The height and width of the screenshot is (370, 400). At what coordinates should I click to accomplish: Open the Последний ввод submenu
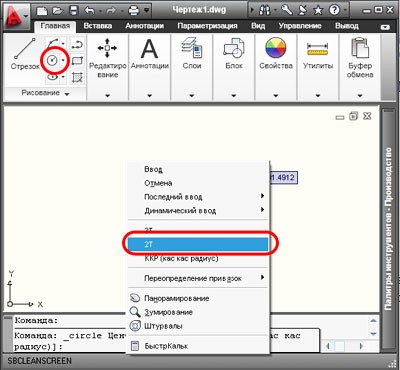click(x=198, y=197)
